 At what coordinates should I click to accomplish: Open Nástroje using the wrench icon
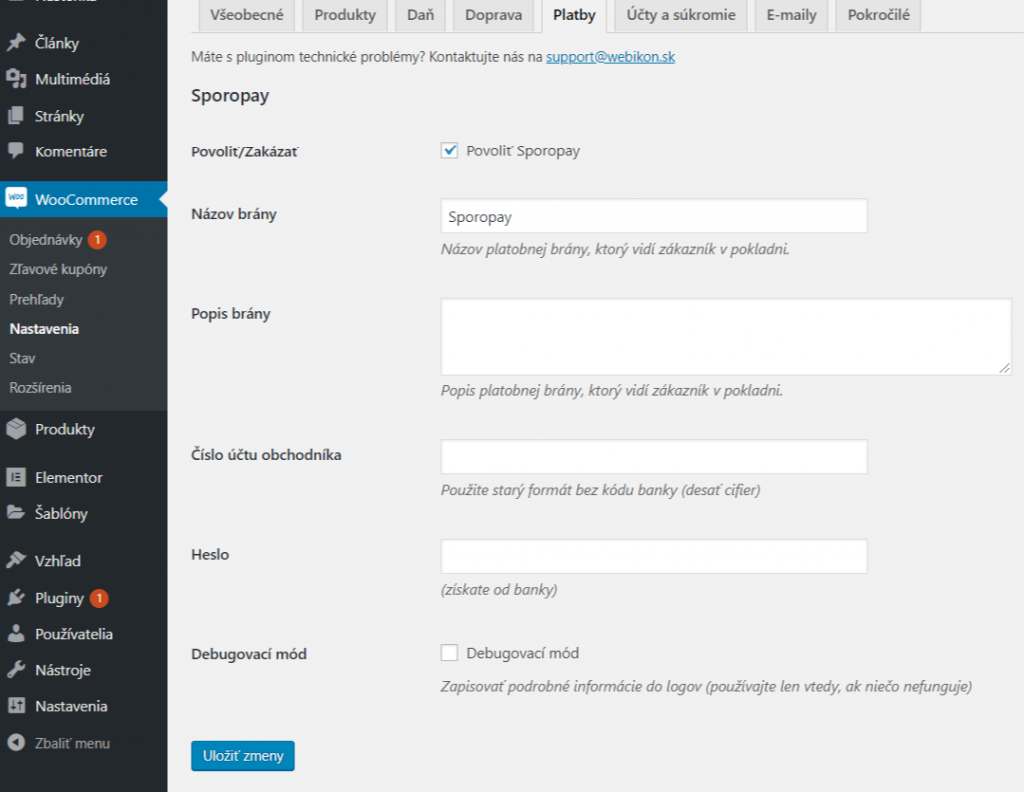[14, 669]
